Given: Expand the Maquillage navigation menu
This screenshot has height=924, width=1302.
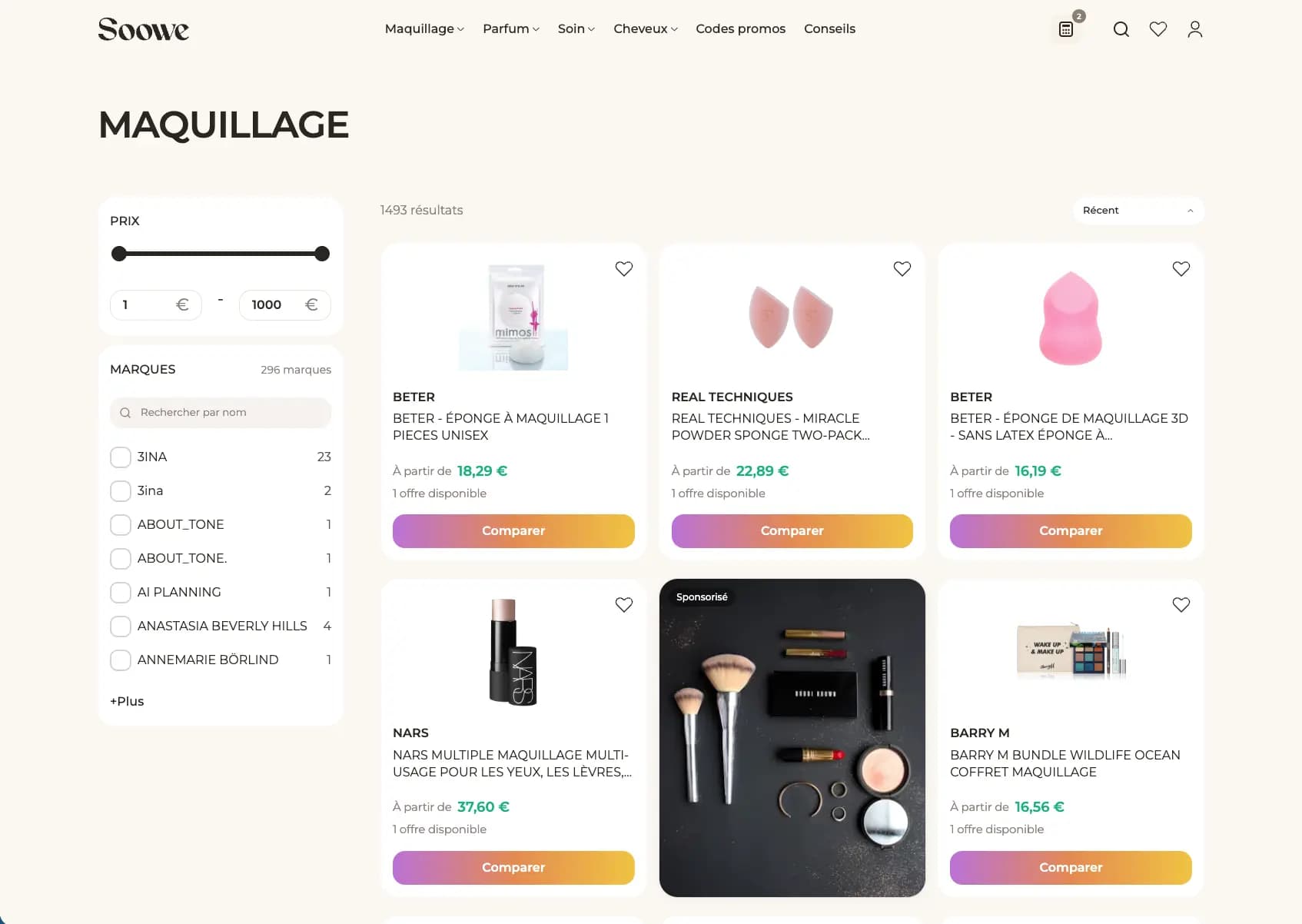Looking at the screenshot, I should pyautogui.click(x=424, y=29).
